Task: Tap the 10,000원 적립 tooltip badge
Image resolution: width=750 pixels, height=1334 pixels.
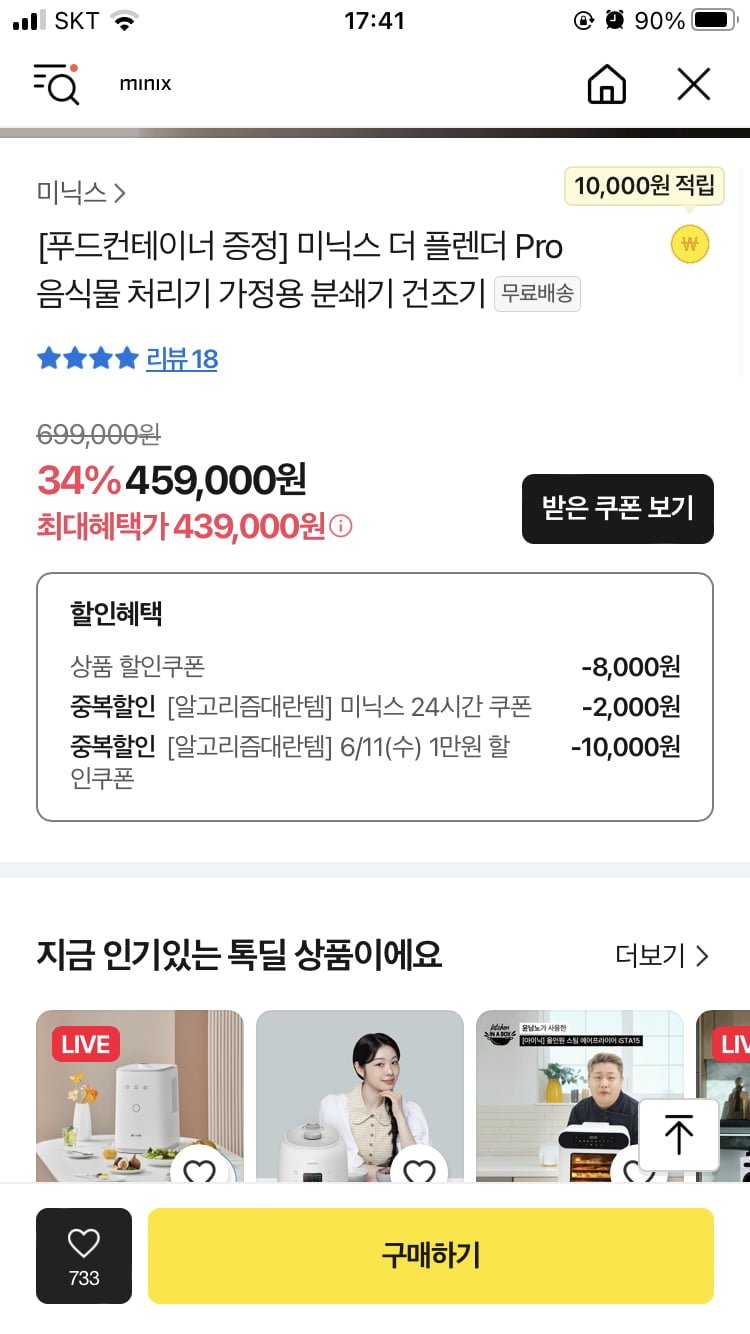Action: tap(644, 186)
